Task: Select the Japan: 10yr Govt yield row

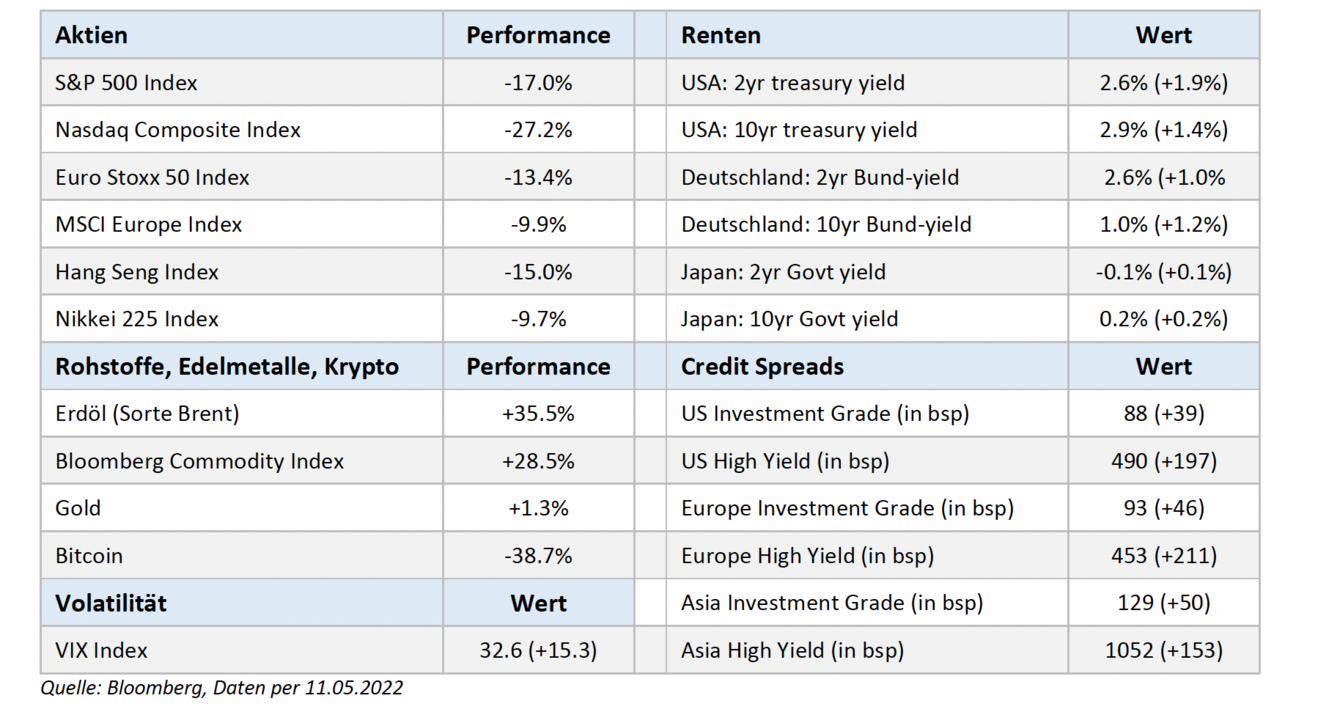Action: pos(789,320)
